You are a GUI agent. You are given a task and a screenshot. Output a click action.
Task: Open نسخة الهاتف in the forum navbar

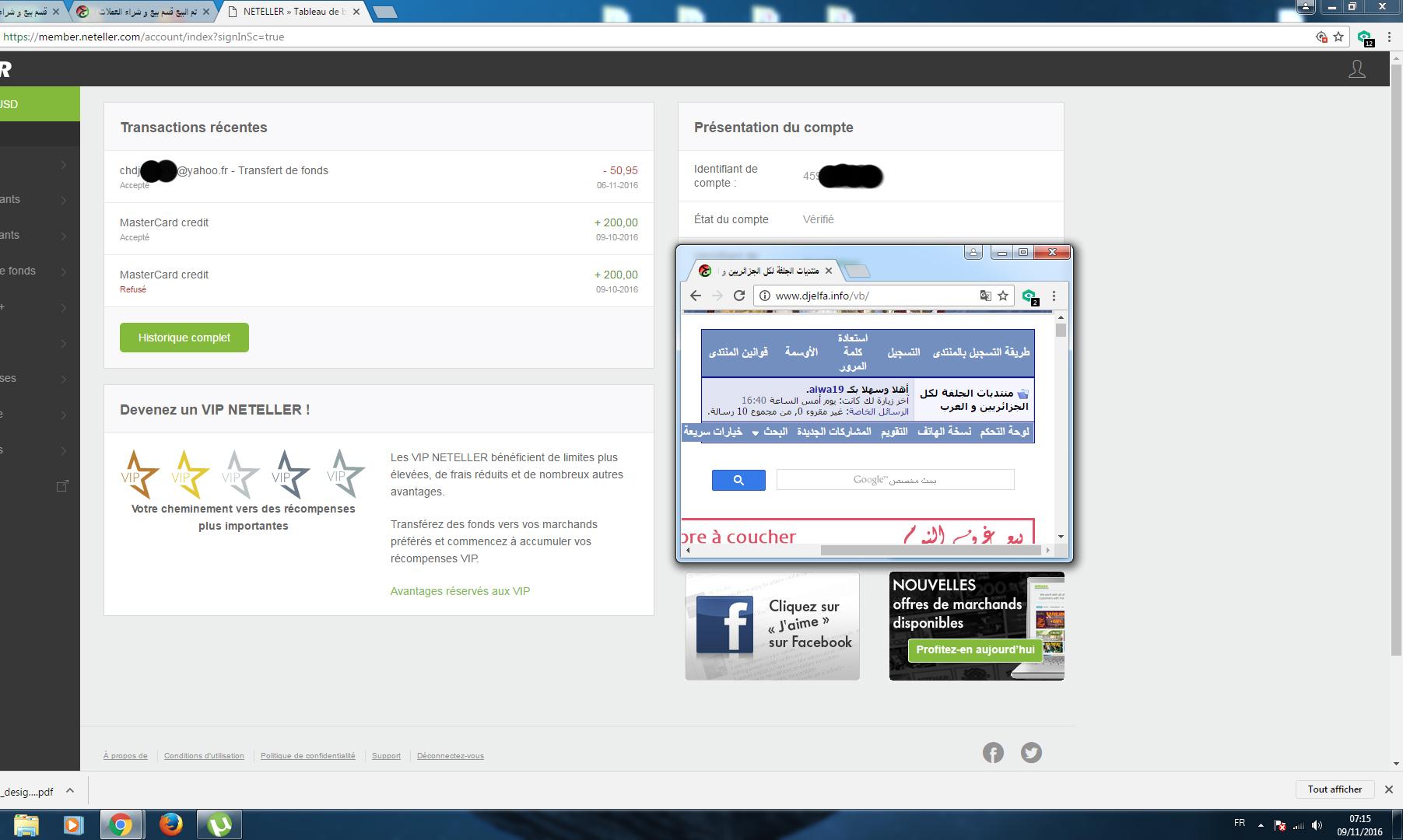tap(944, 432)
